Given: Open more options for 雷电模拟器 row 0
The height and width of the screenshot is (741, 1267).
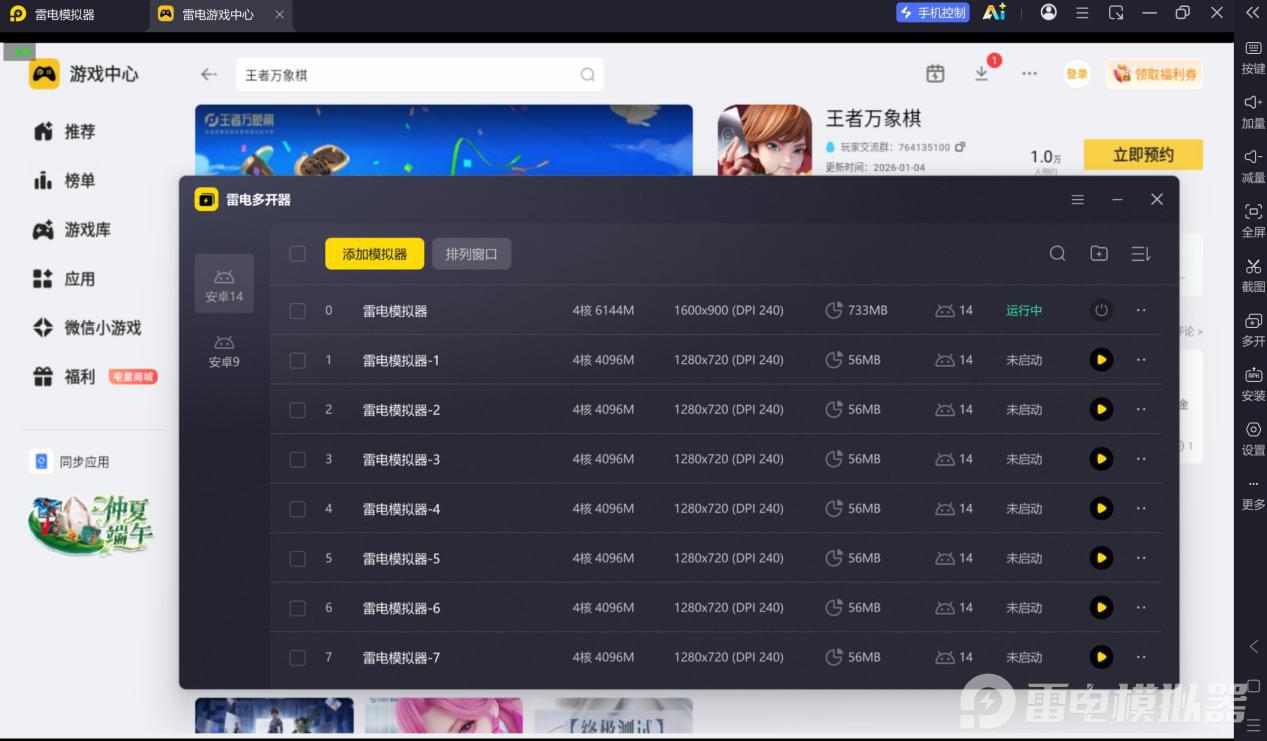Looking at the screenshot, I should click(x=1141, y=310).
